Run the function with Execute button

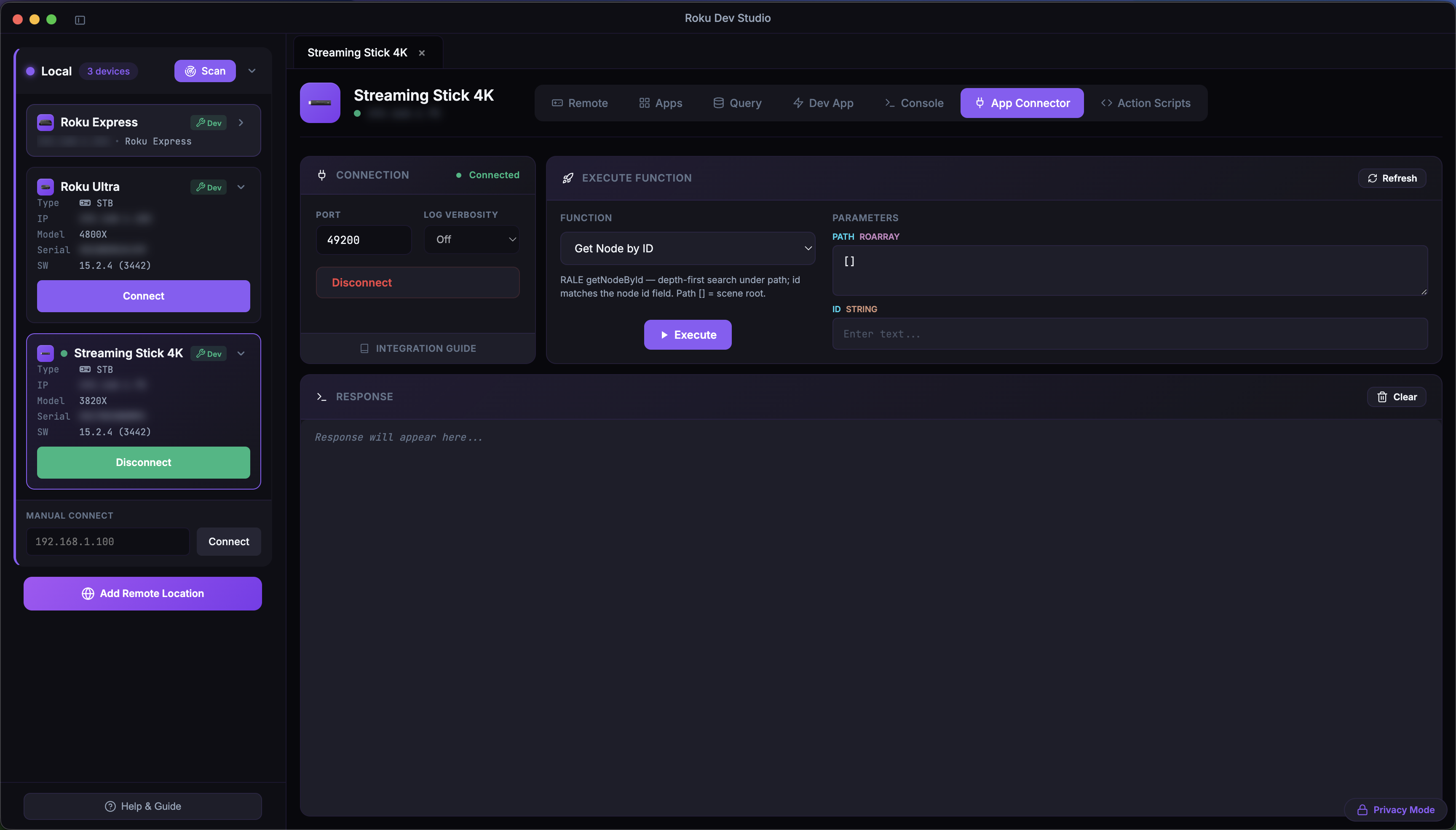point(688,335)
